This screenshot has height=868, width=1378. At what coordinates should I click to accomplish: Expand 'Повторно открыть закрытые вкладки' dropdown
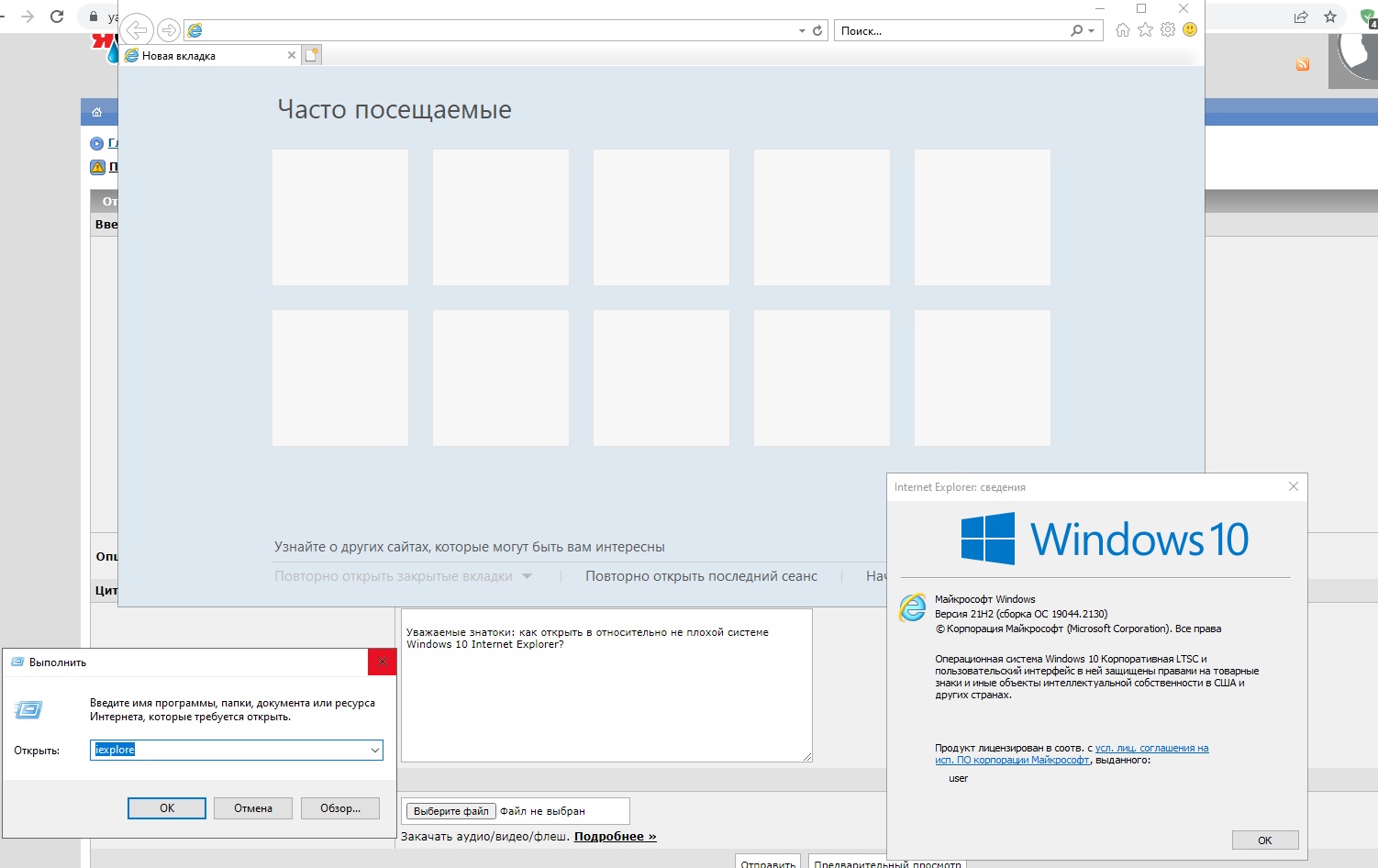527,576
